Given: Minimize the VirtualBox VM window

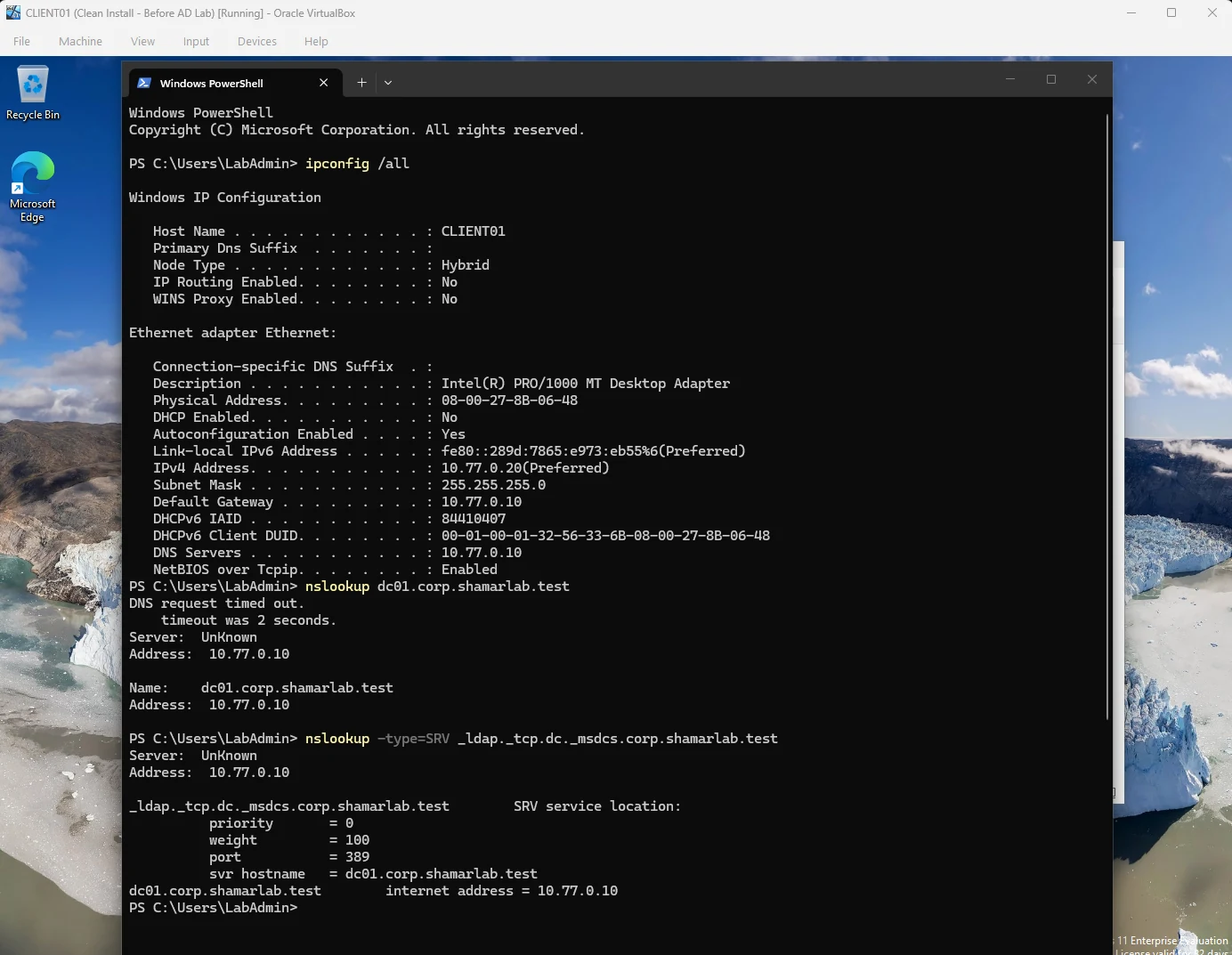Looking at the screenshot, I should (1131, 12).
